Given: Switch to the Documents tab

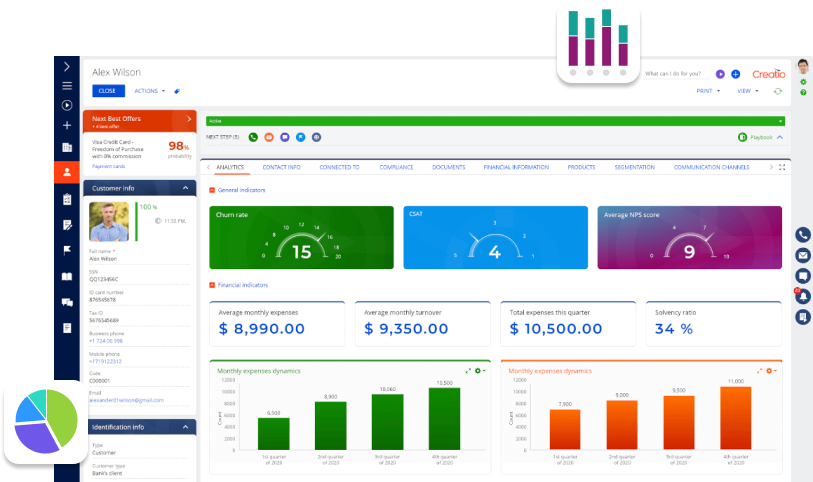Looking at the screenshot, I should [448, 167].
